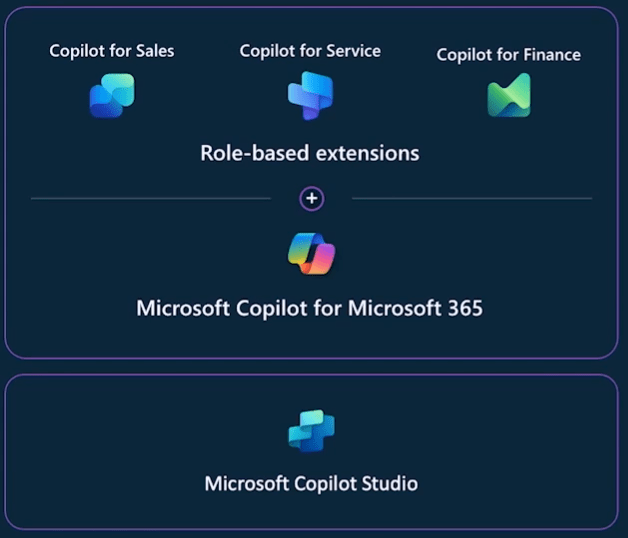Open the Copilot for Service icon
The image size is (628, 538).
pyautogui.click(x=310, y=96)
